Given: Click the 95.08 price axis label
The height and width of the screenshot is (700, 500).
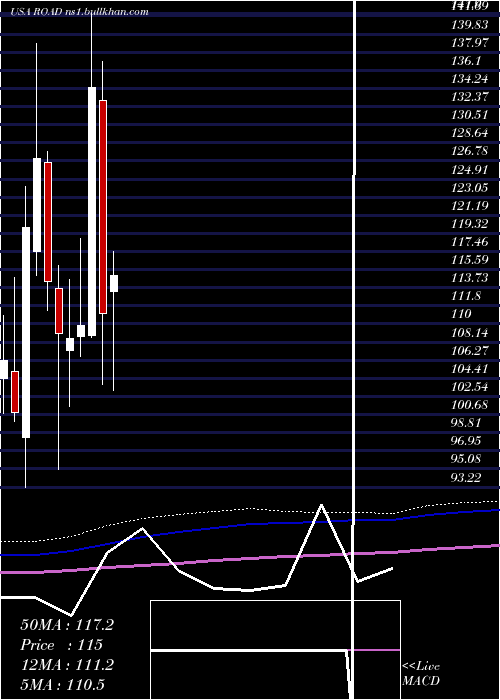Looking at the screenshot, I should coord(467,459).
